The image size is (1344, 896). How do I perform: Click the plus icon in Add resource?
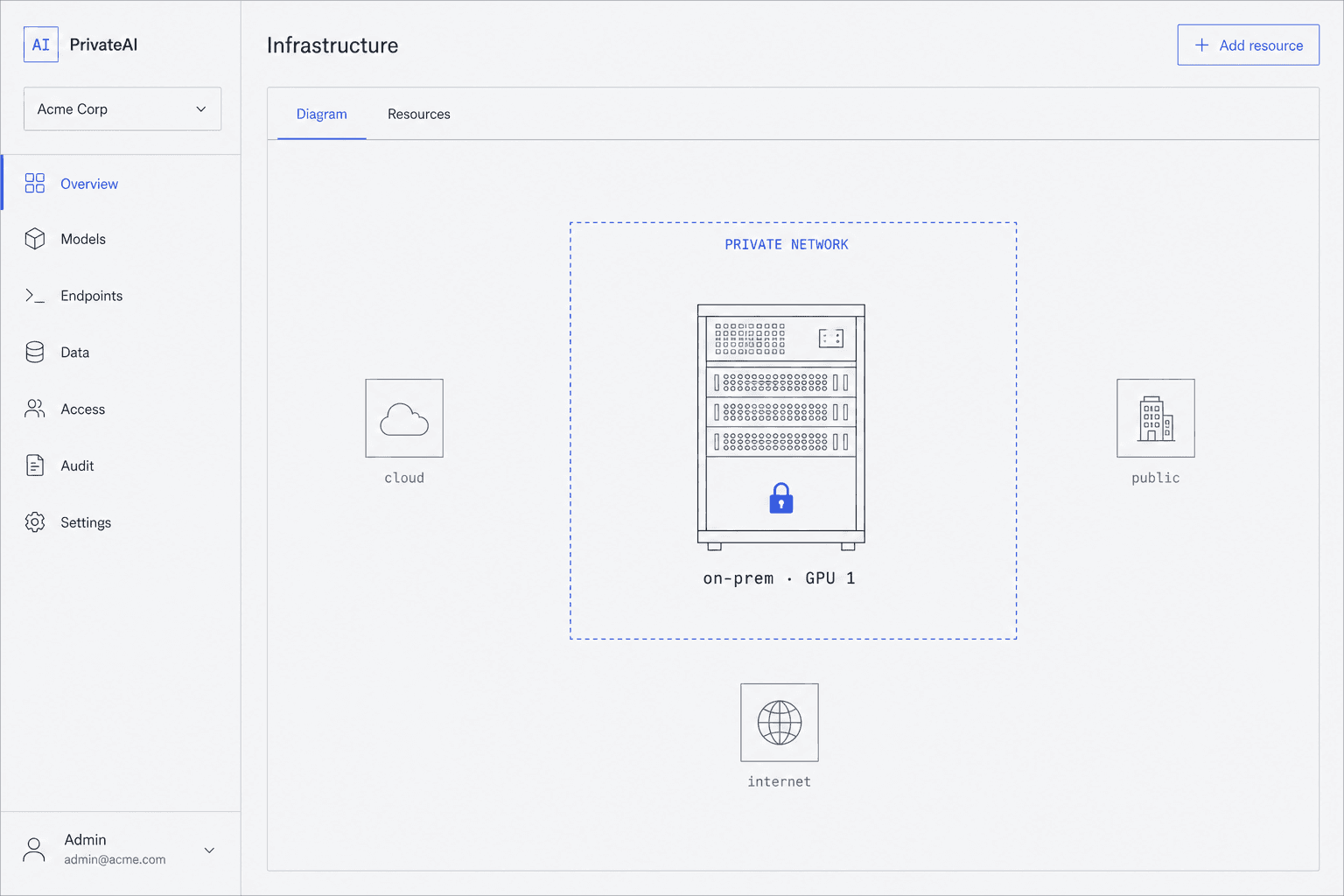1202,45
